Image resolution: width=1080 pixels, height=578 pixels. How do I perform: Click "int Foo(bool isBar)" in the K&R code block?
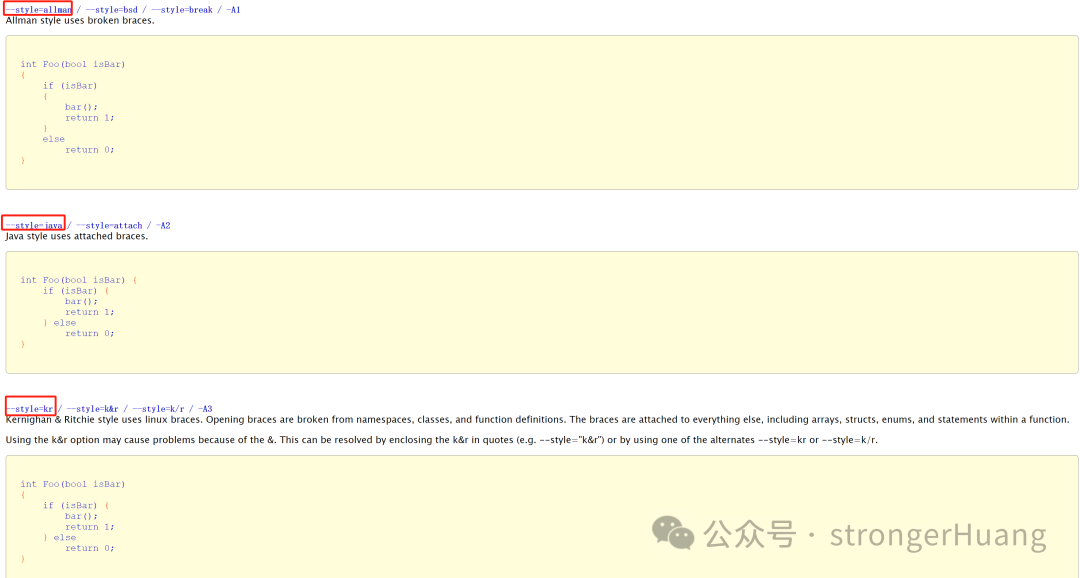tap(72, 484)
